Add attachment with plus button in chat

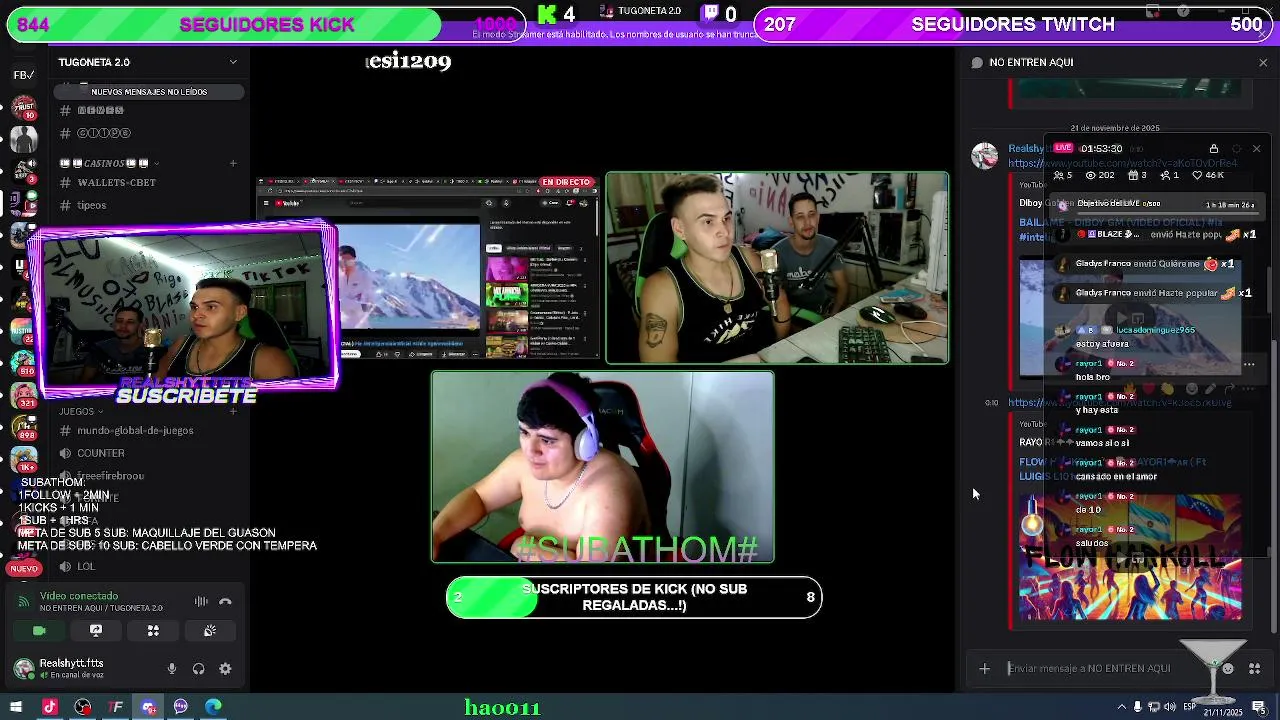click(x=984, y=669)
